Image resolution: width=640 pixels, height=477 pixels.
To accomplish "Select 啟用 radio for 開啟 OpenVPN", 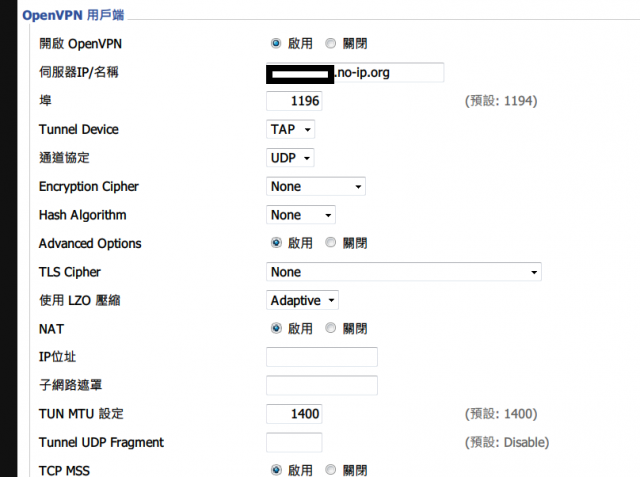I will pos(276,43).
